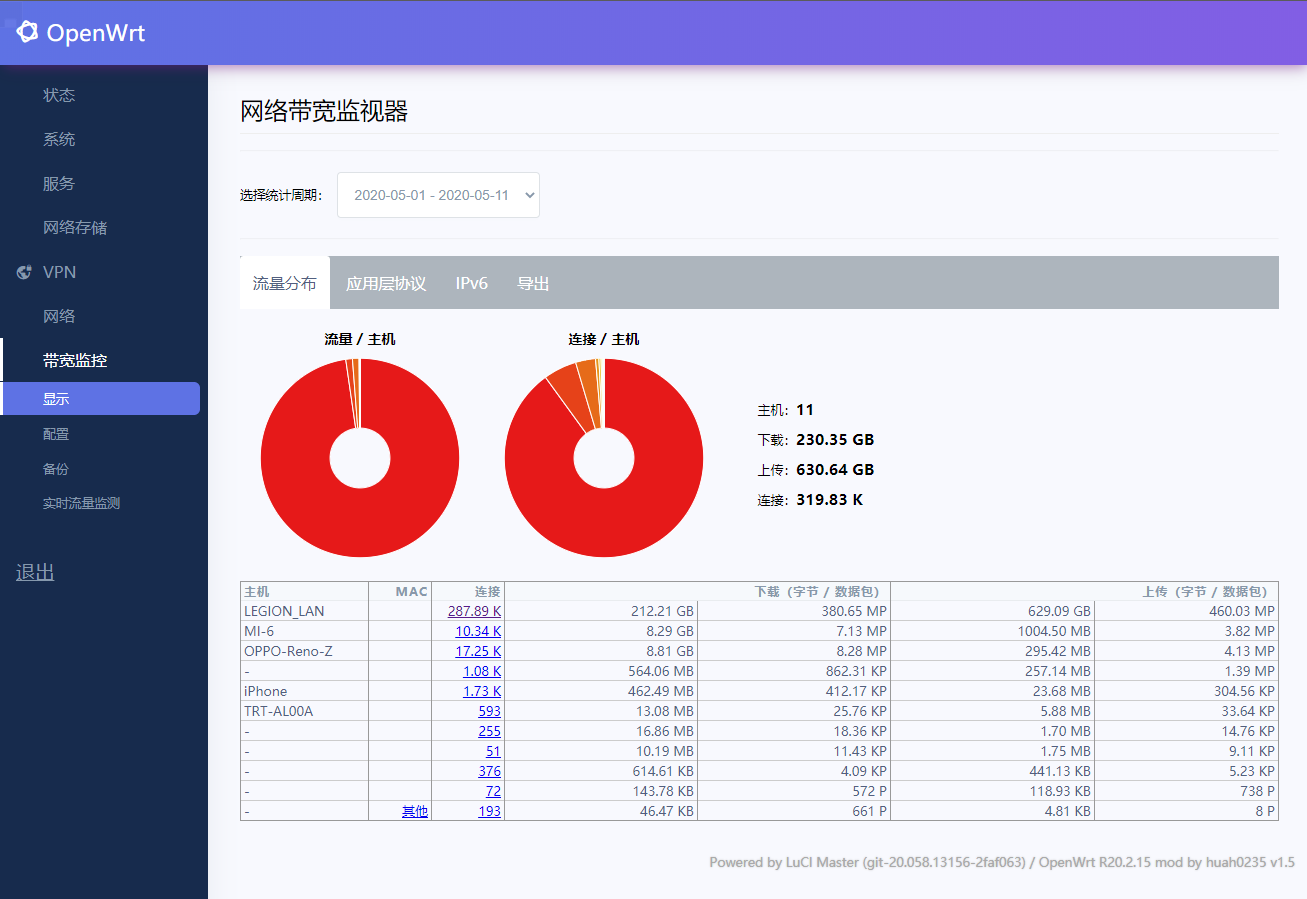Open the 实时流量监测 submenu item
Viewport: 1307px width, 899px height.
pos(81,503)
